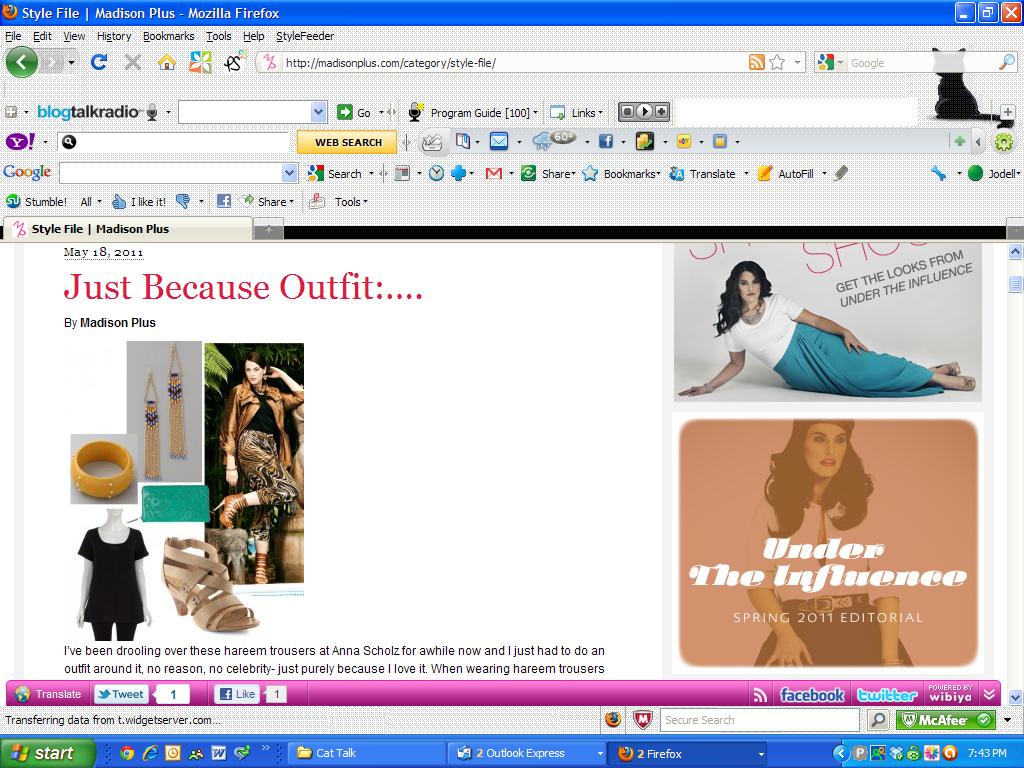The image size is (1024, 768).
Task: Click the green plus add-button icon in the Yahoo toolbar
Action: [959, 141]
